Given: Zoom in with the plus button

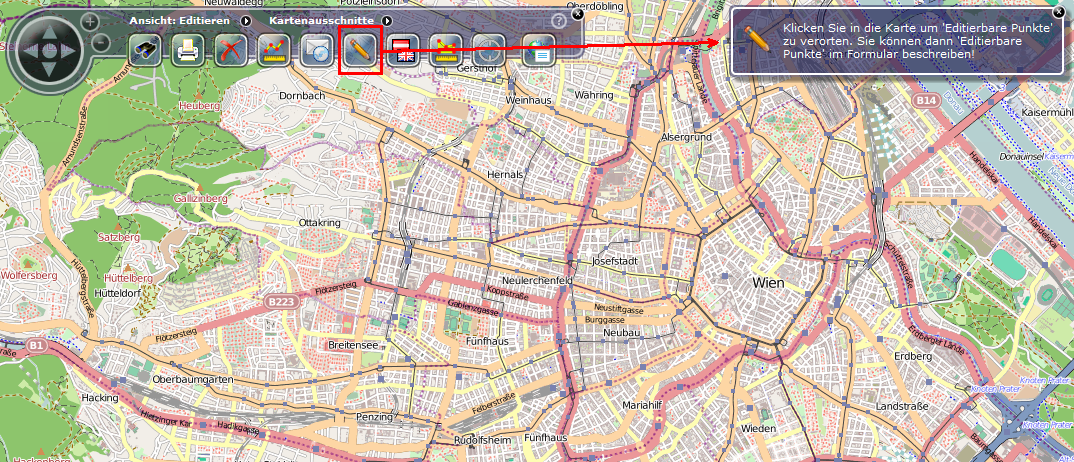Looking at the screenshot, I should point(90,21).
